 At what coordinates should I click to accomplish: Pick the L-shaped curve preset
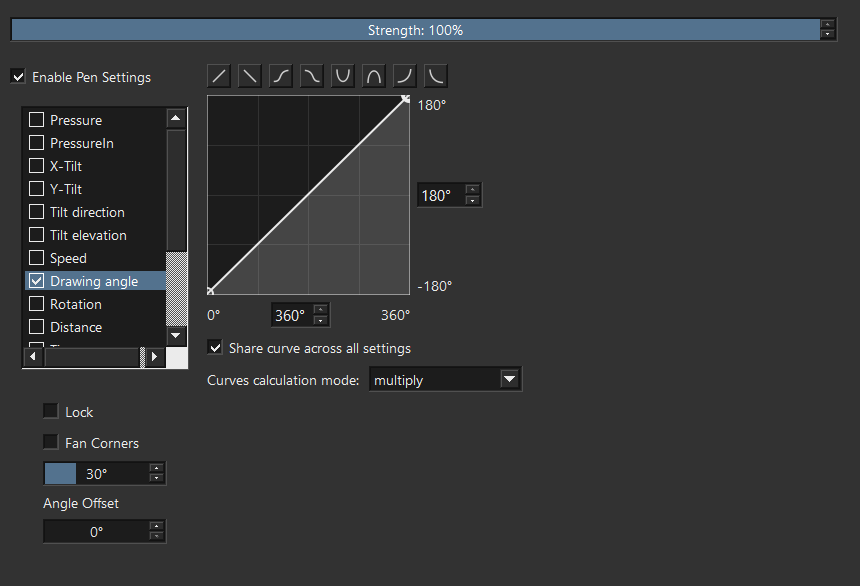[435, 76]
